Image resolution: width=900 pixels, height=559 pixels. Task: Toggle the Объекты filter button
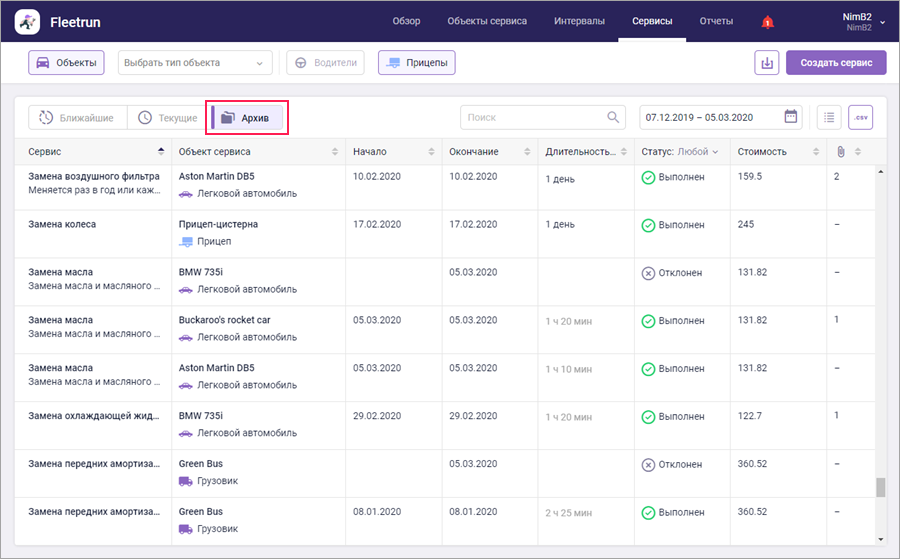tap(66, 63)
